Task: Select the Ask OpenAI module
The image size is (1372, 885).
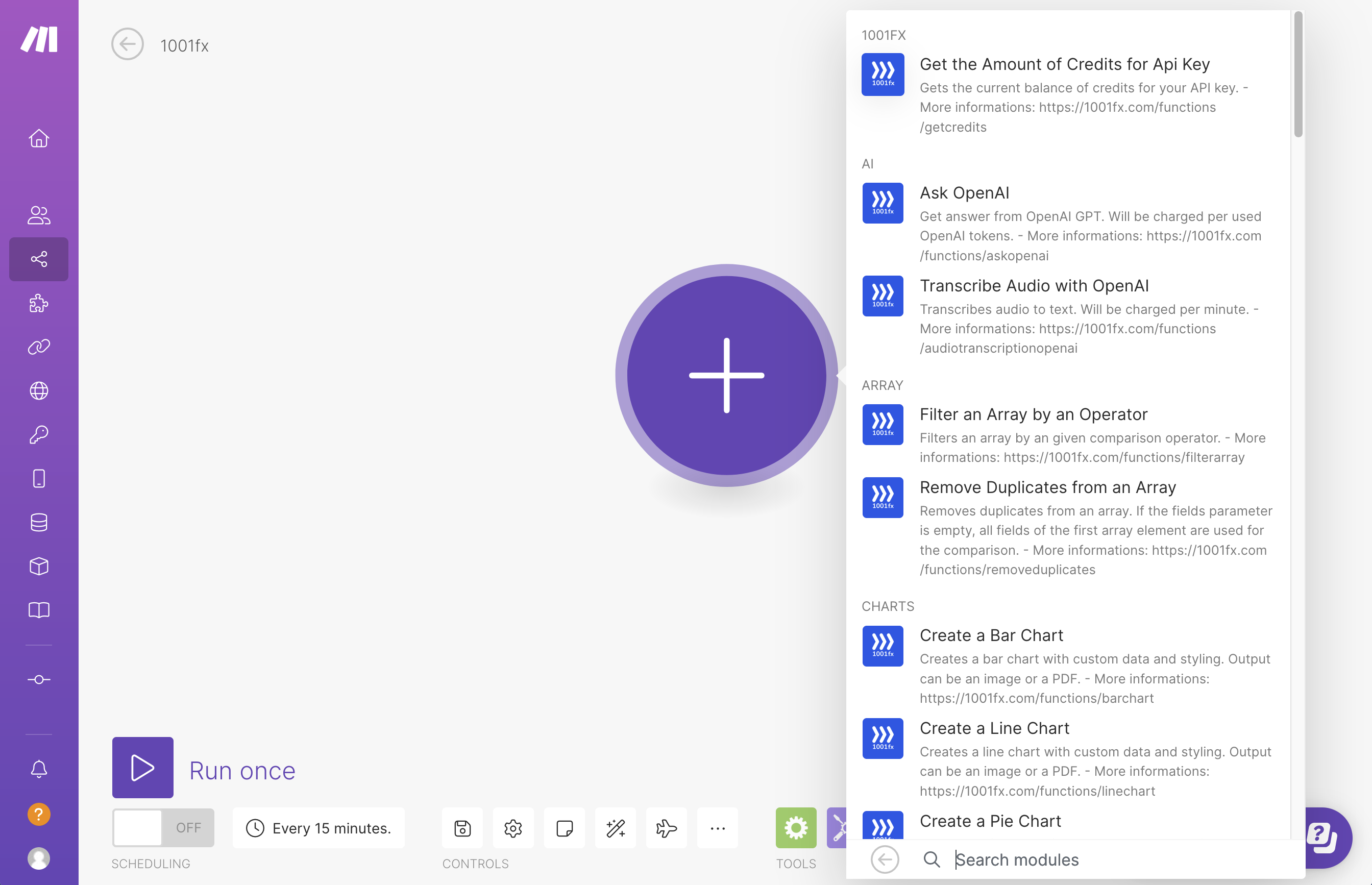Action: click(964, 193)
